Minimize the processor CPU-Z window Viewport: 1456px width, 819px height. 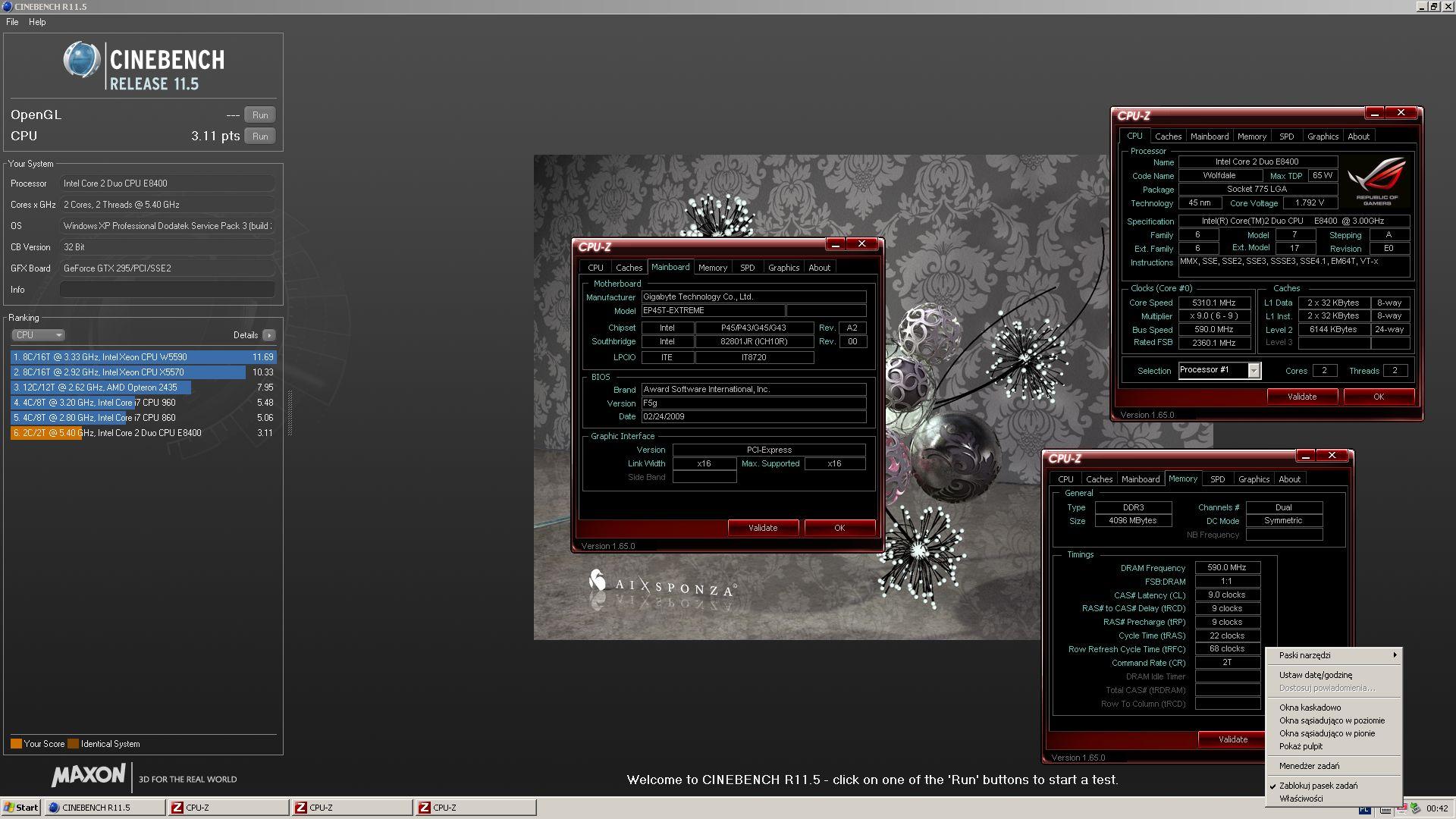tap(1374, 113)
